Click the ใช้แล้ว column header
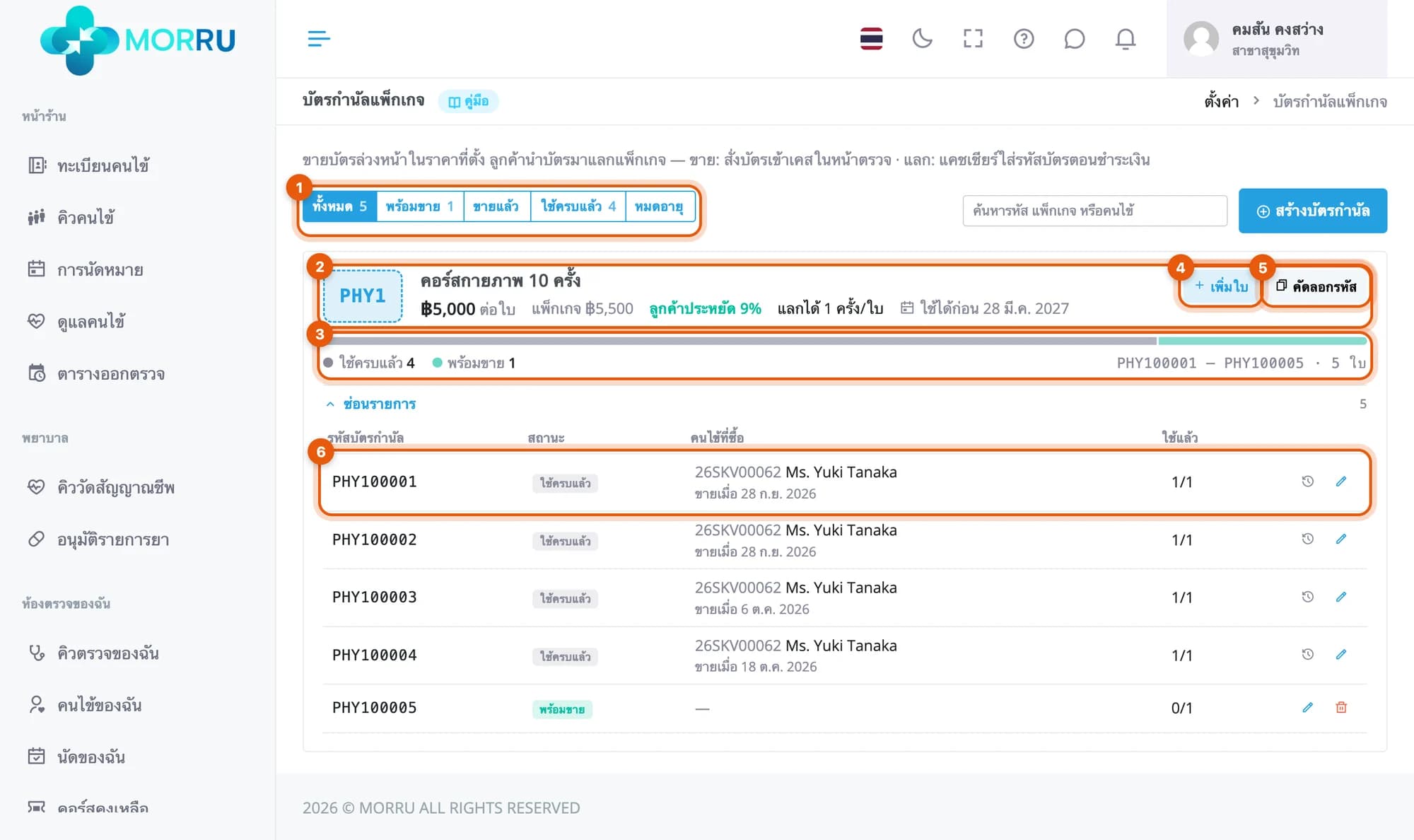 pos(1180,438)
